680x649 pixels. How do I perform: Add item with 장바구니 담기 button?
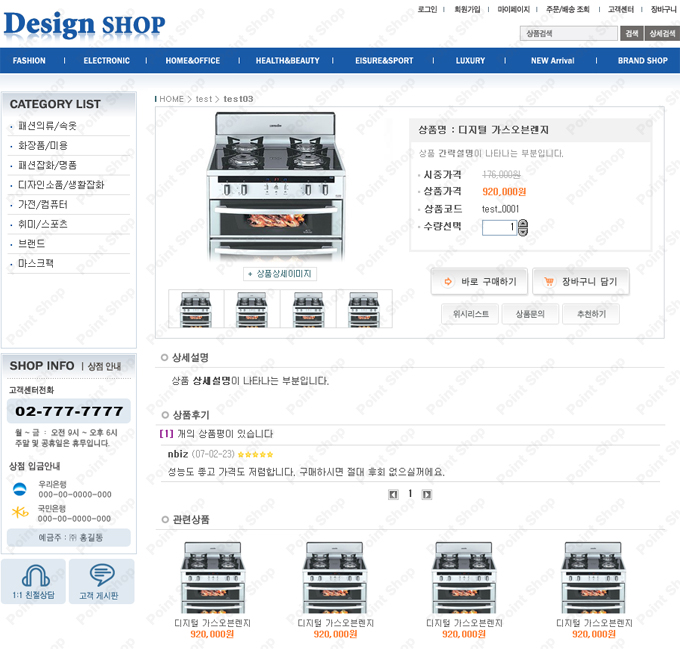581,282
